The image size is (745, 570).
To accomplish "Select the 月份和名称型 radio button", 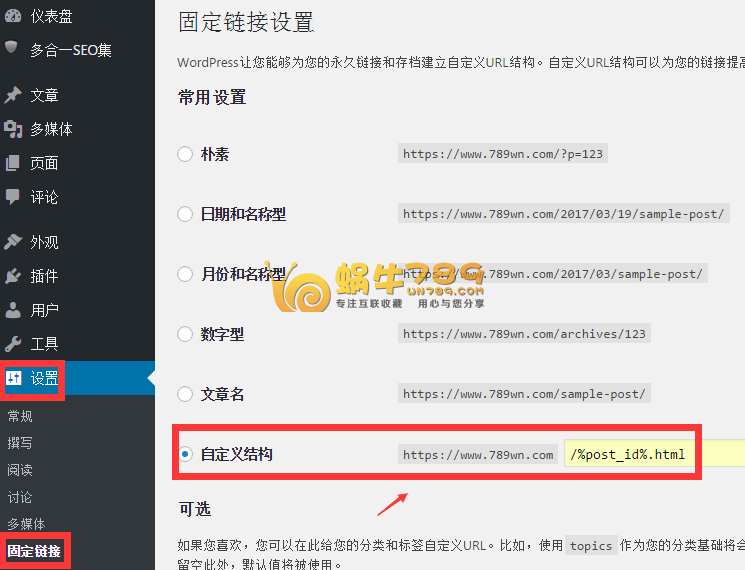I will click(185, 274).
